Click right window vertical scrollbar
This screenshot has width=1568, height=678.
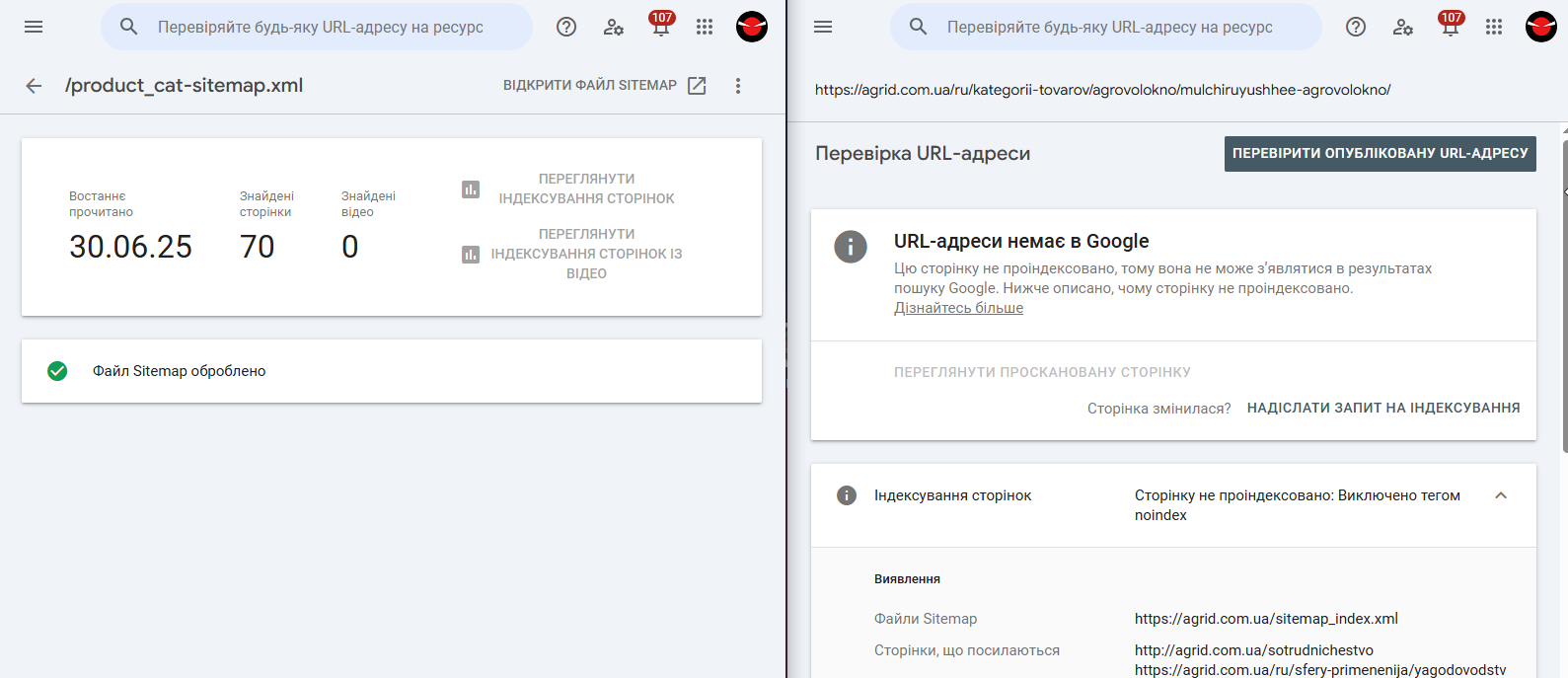[x=1564, y=296]
